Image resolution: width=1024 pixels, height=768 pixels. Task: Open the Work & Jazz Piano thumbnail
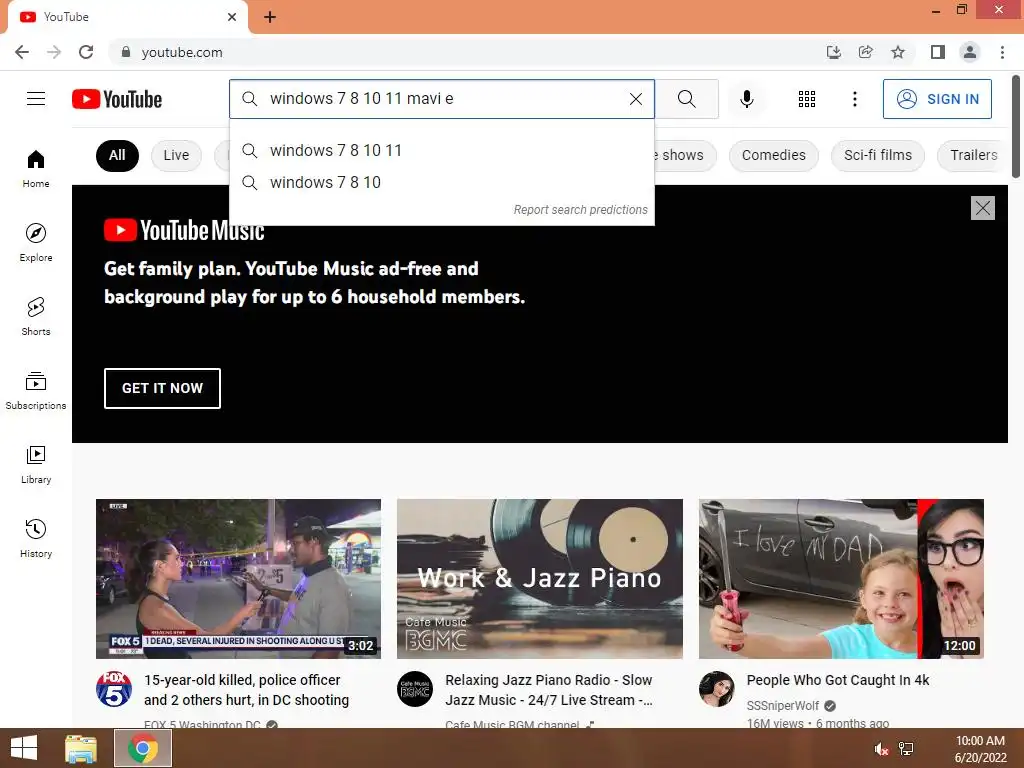[539, 579]
